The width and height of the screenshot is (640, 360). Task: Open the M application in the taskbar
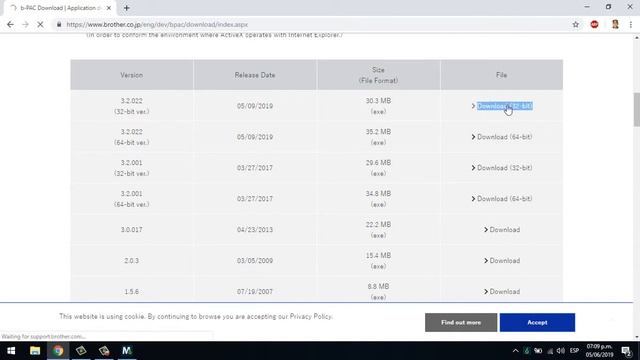[x=127, y=351]
